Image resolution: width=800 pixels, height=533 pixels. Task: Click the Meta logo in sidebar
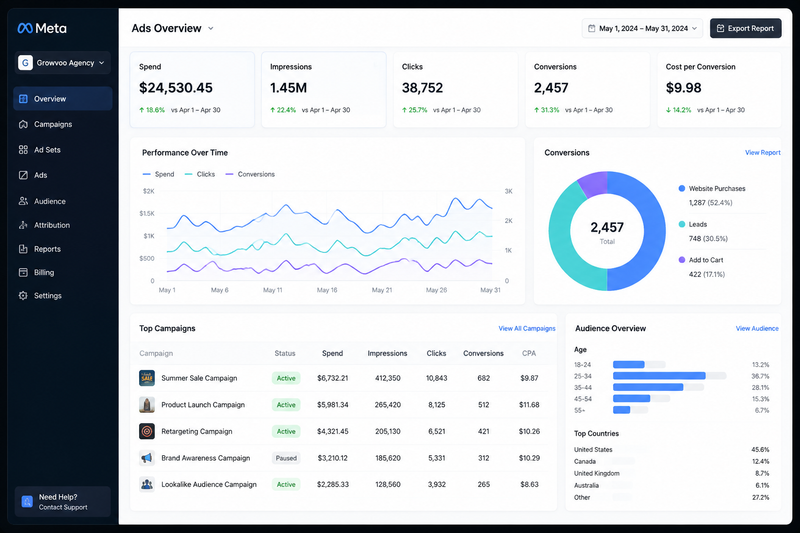coord(42,28)
